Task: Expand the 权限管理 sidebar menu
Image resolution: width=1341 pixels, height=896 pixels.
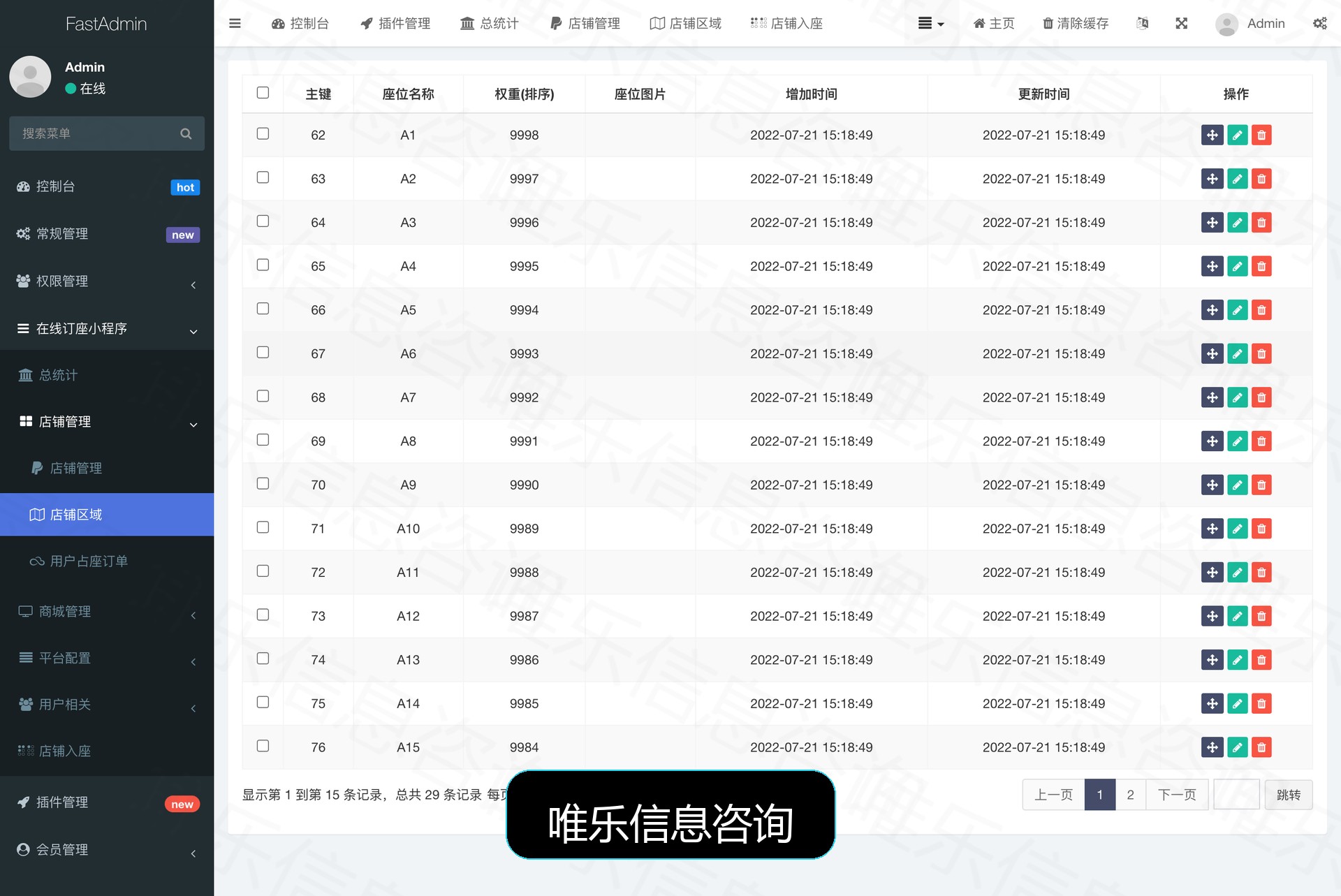Action: point(107,281)
